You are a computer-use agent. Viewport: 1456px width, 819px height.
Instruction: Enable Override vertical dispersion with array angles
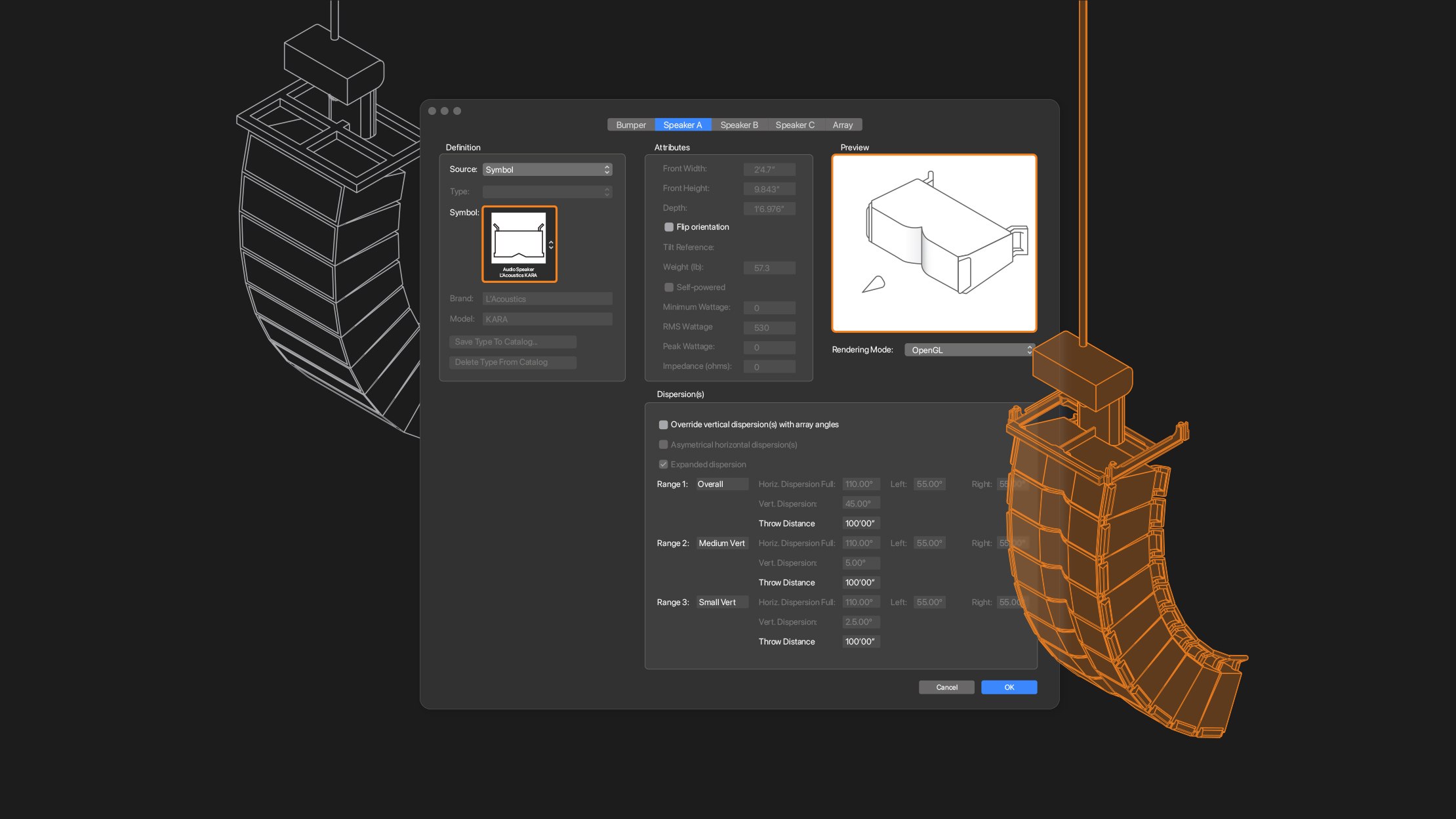[663, 425]
